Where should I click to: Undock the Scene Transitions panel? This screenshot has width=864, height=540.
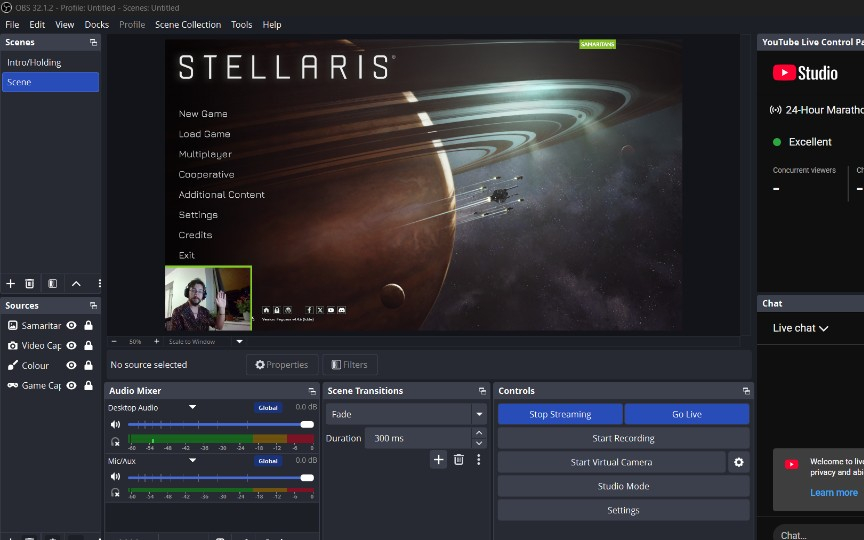point(482,391)
